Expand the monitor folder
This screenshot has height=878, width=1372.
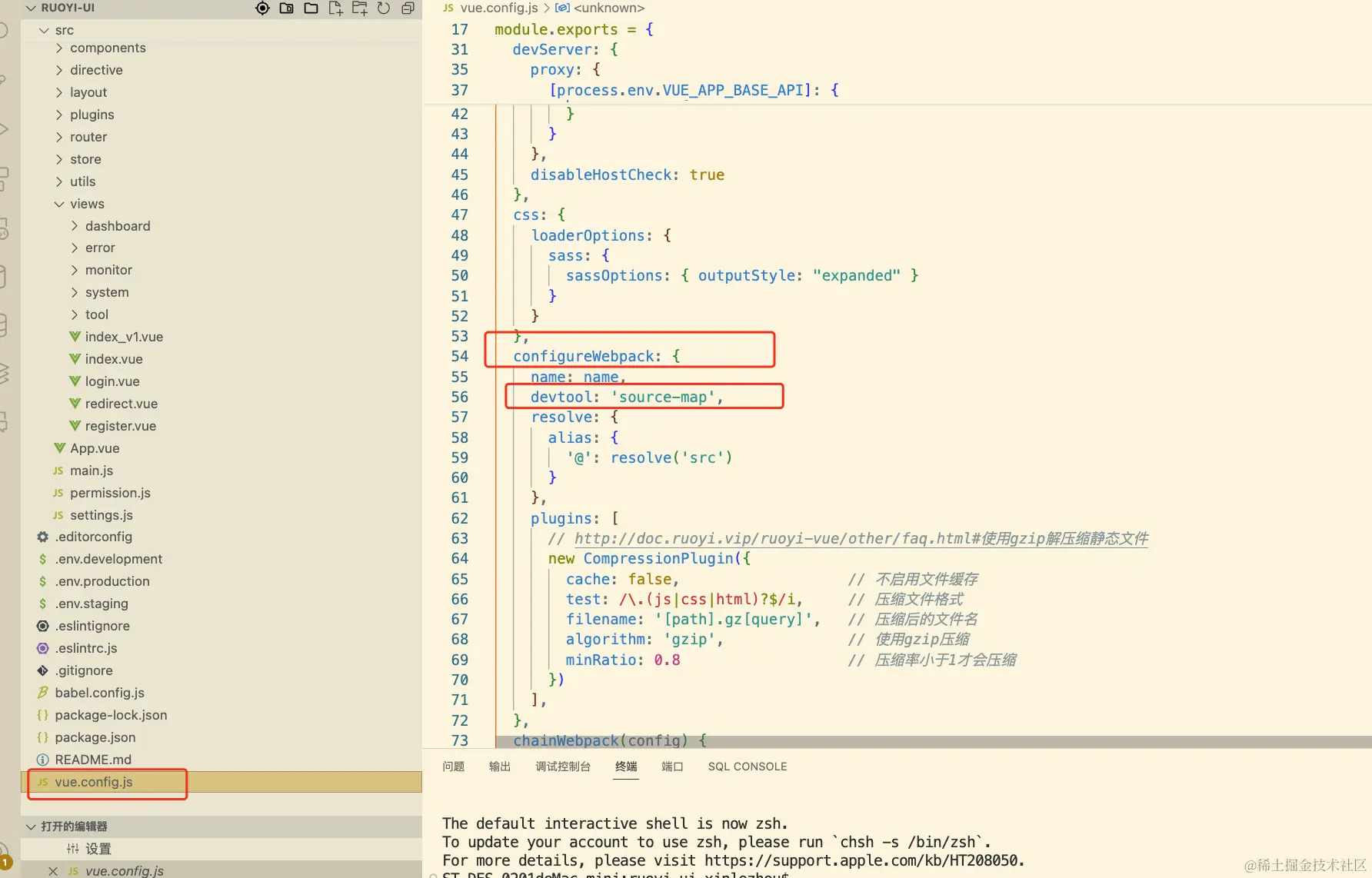[75, 270]
